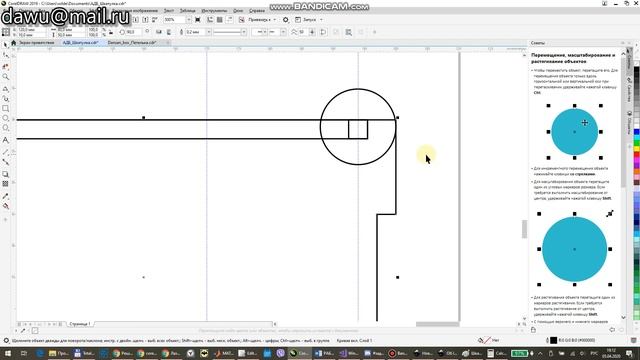Image resolution: width=640 pixels, height=360 pixels.
Task: Select the Artistic Media tool
Action: [x=5, y=98]
